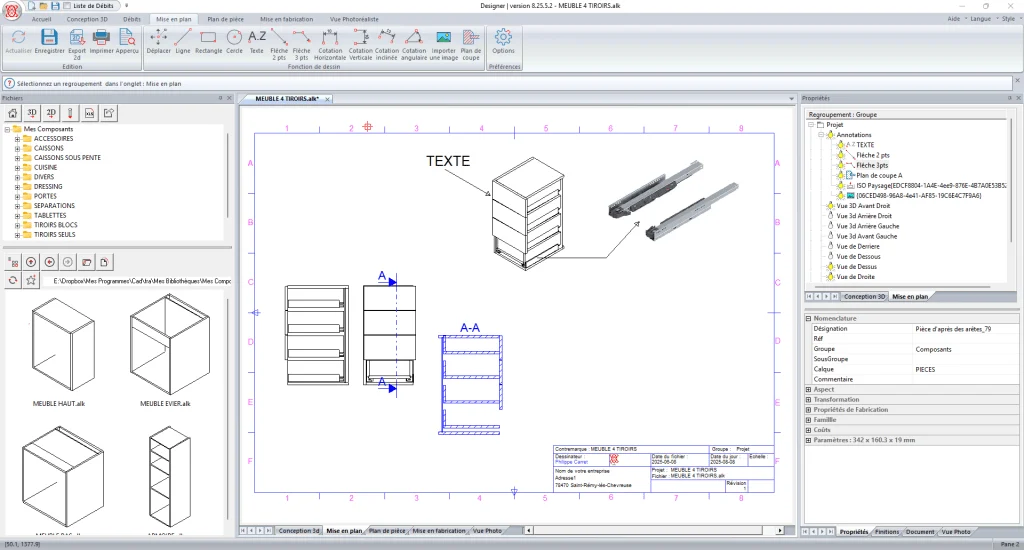Select the Flèche 2 pts tool

click(x=279, y=44)
